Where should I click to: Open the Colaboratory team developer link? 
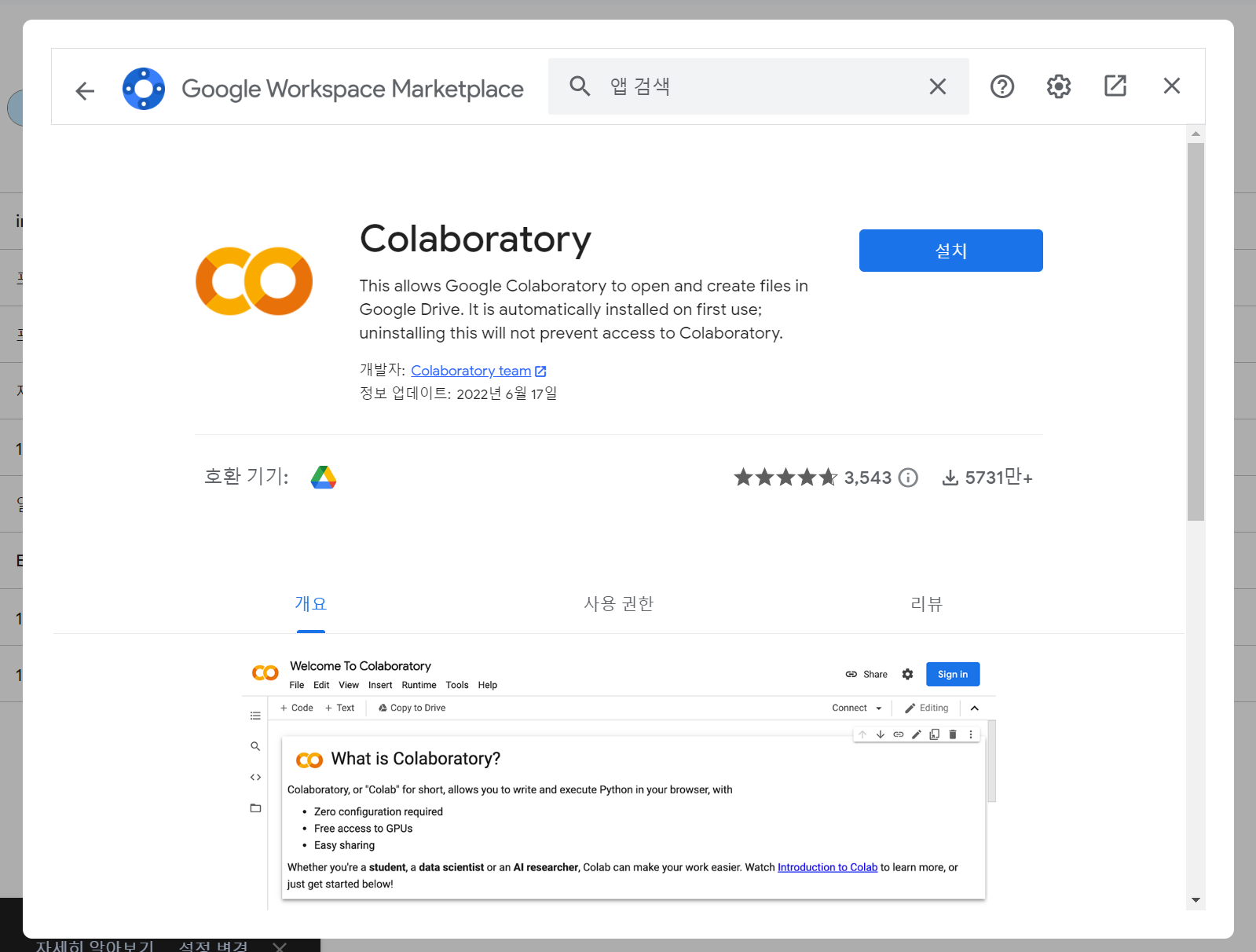(x=478, y=371)
